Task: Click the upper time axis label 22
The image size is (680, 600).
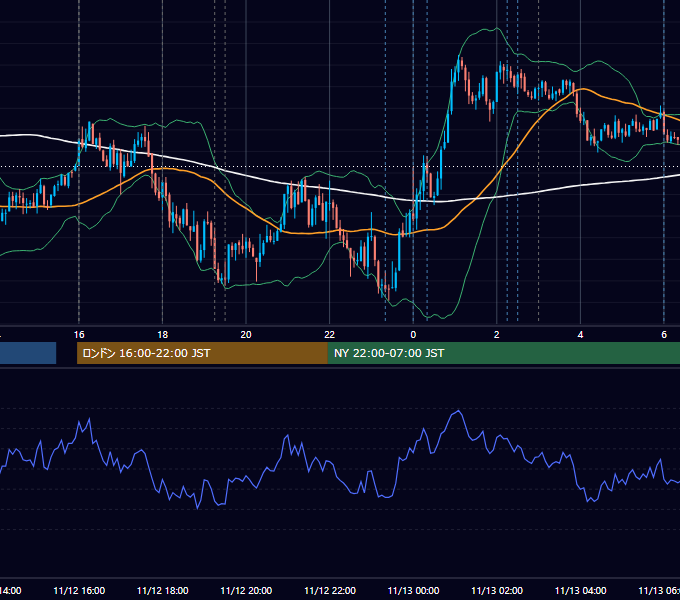Action: (330, 334)
